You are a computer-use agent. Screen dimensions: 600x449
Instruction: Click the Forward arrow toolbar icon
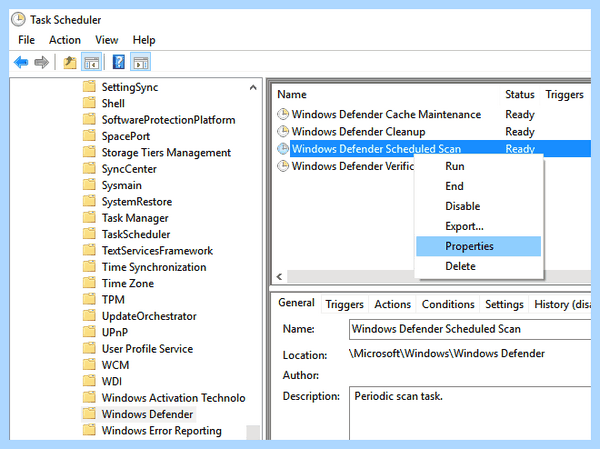[x=41, y=62]
